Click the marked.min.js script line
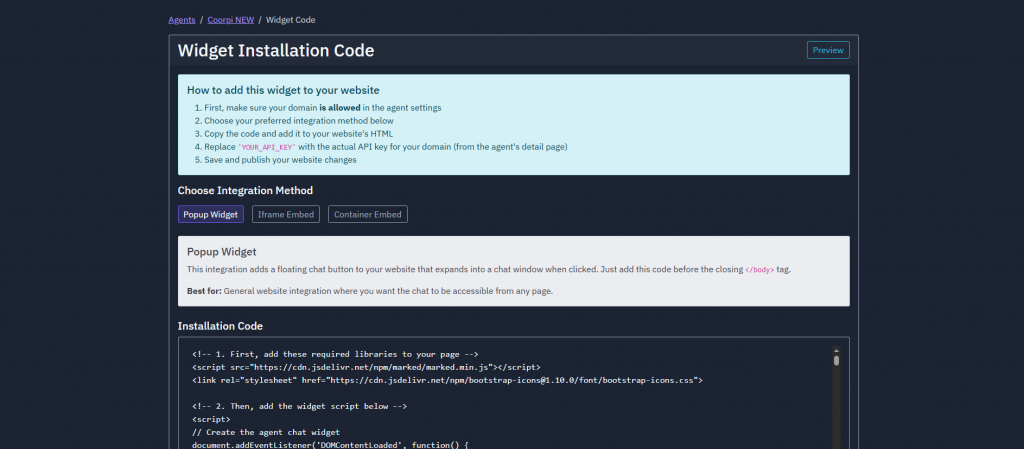 (366, 367)
